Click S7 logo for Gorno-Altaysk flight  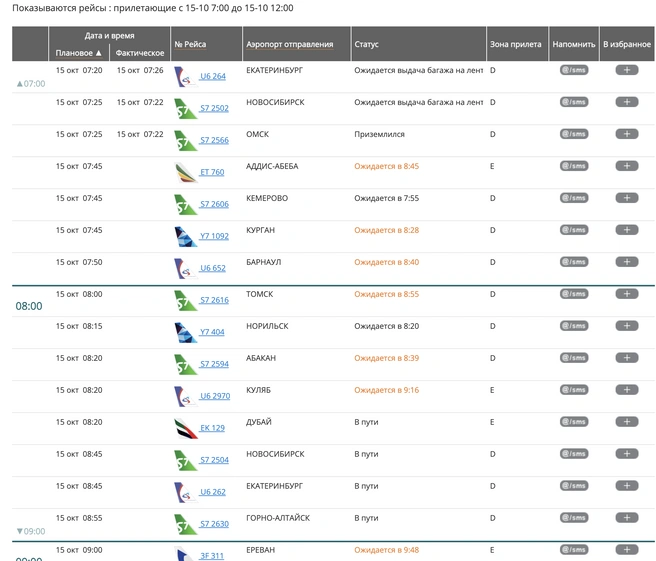(x=185, y=525)
